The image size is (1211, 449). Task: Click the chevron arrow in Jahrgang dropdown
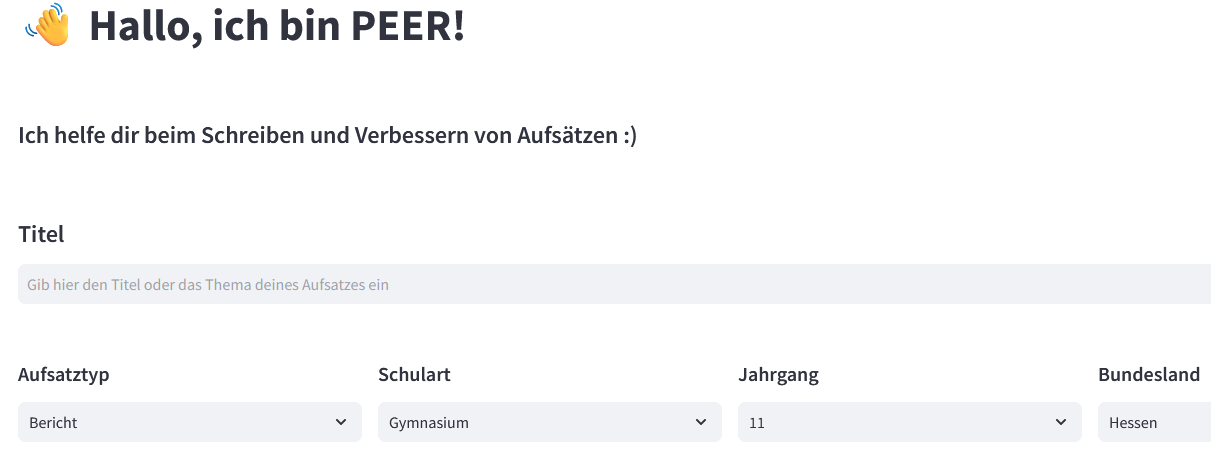(1061, 422)
